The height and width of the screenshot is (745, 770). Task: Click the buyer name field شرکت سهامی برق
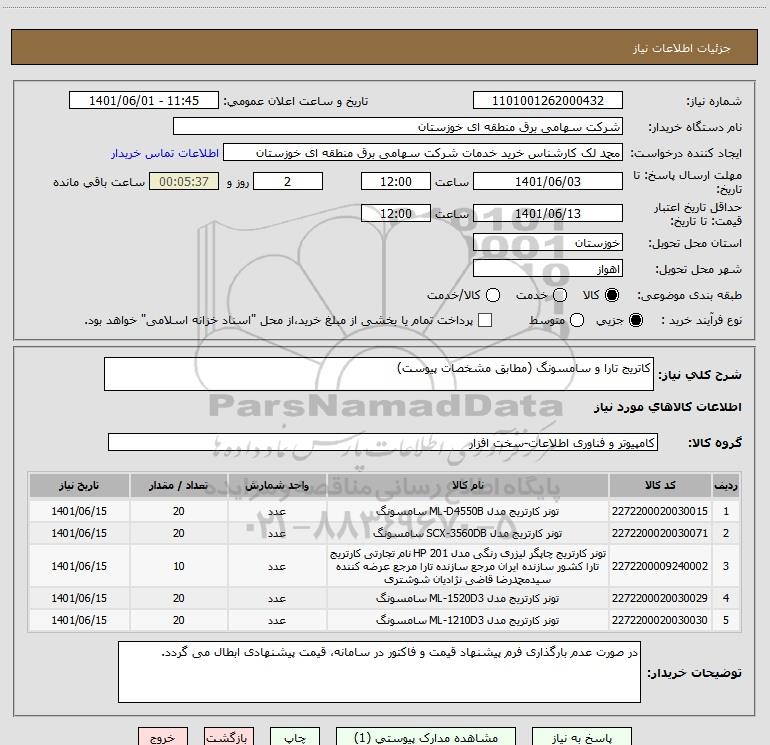[x=398, y=127]
